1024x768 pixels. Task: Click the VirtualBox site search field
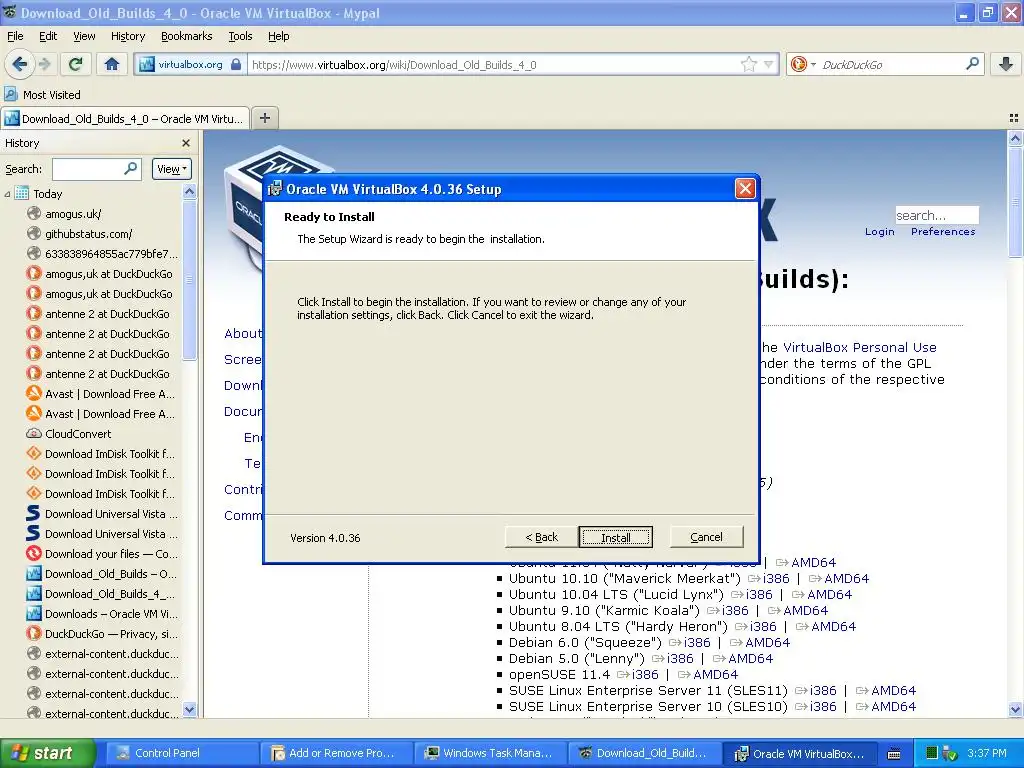[936, 215]
